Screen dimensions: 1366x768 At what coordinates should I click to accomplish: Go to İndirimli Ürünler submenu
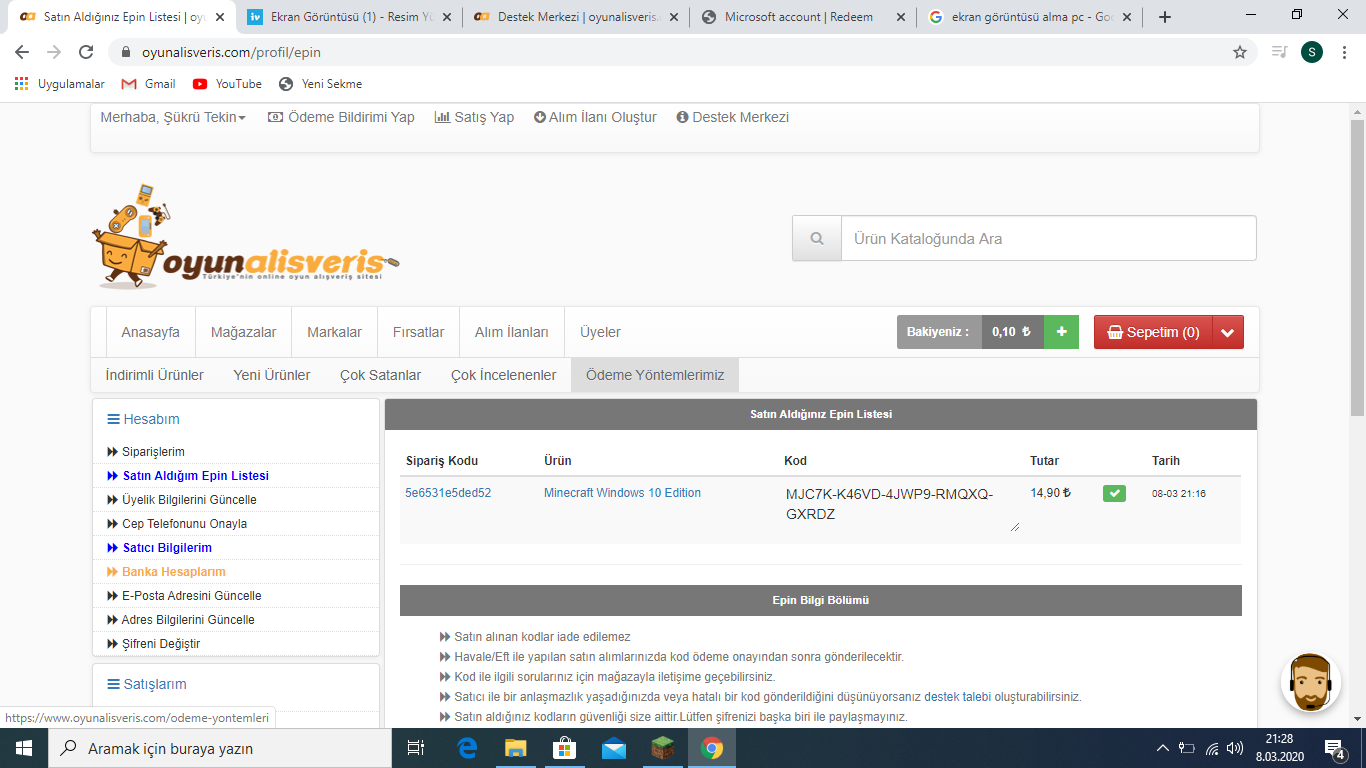(154, 375)
